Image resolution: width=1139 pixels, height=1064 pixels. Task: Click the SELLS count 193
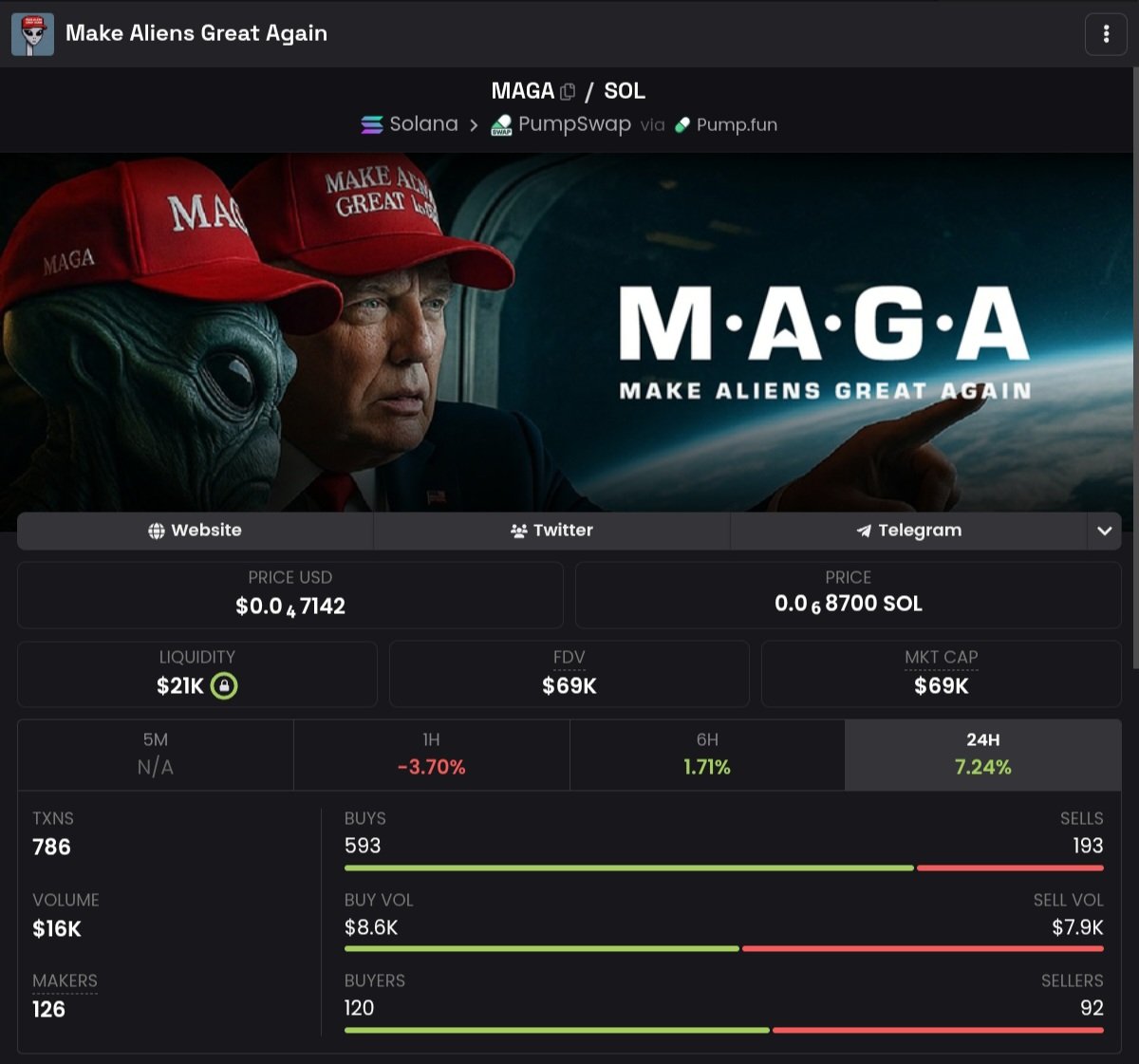pyautogui.click(x=1088, y=846)
